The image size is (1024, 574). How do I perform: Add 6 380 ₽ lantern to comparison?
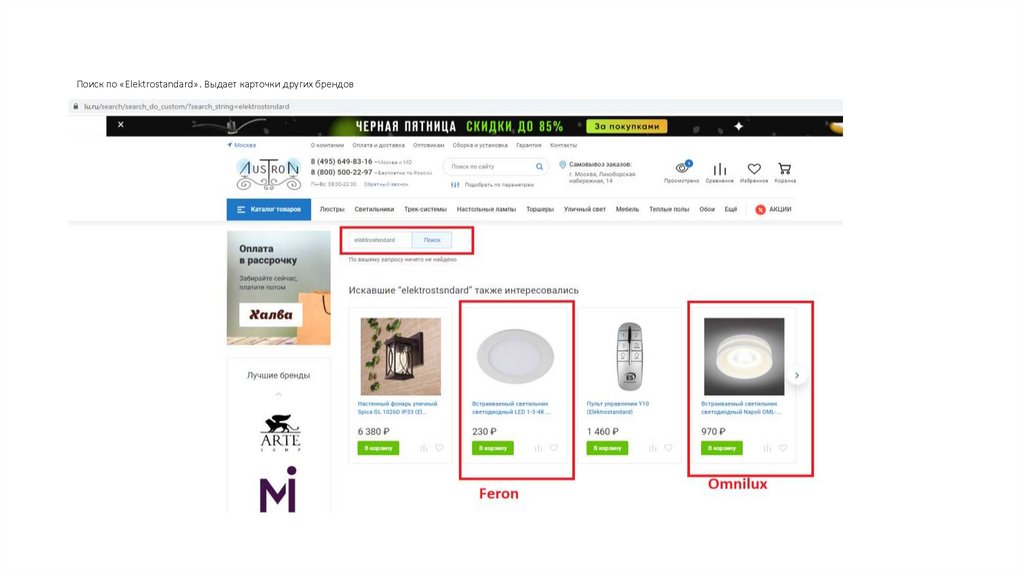tap(424, 448)
